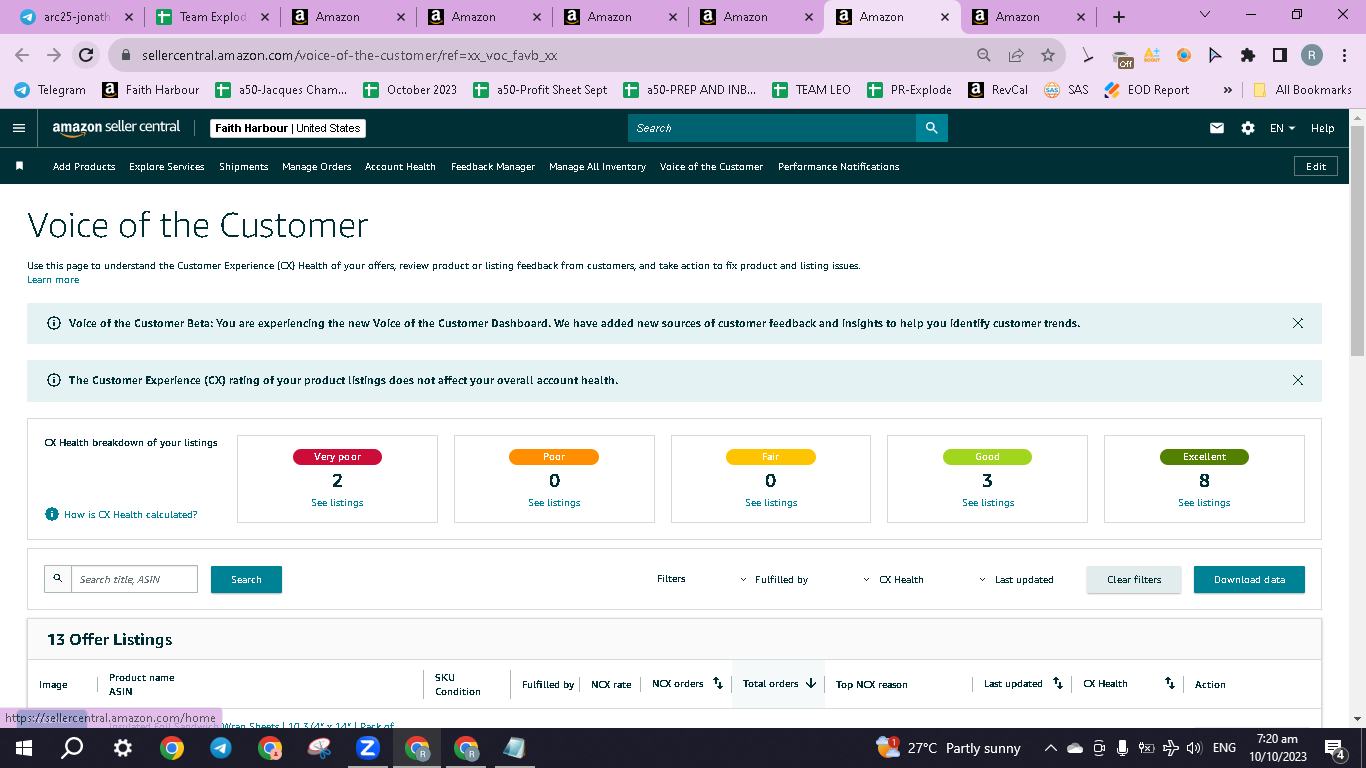Viewport: 1366px width, 768px height.
Task: Open a new browser tab with the plus icon
Action: pyautogui.click(x=1119, y=17)
